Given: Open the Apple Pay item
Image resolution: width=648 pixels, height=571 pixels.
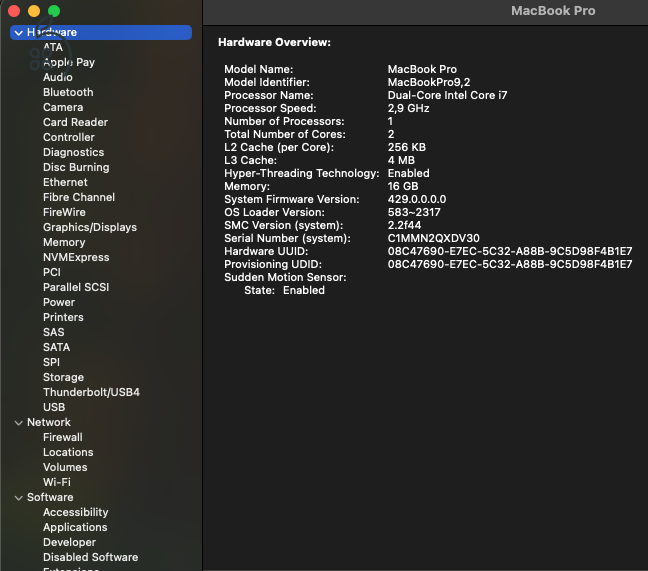Looking at the screenshot, I should pos(69,62).
